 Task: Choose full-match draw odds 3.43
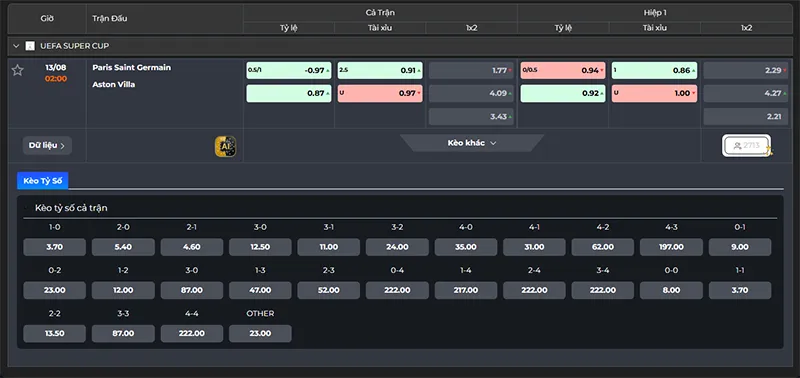pos(471,116)
